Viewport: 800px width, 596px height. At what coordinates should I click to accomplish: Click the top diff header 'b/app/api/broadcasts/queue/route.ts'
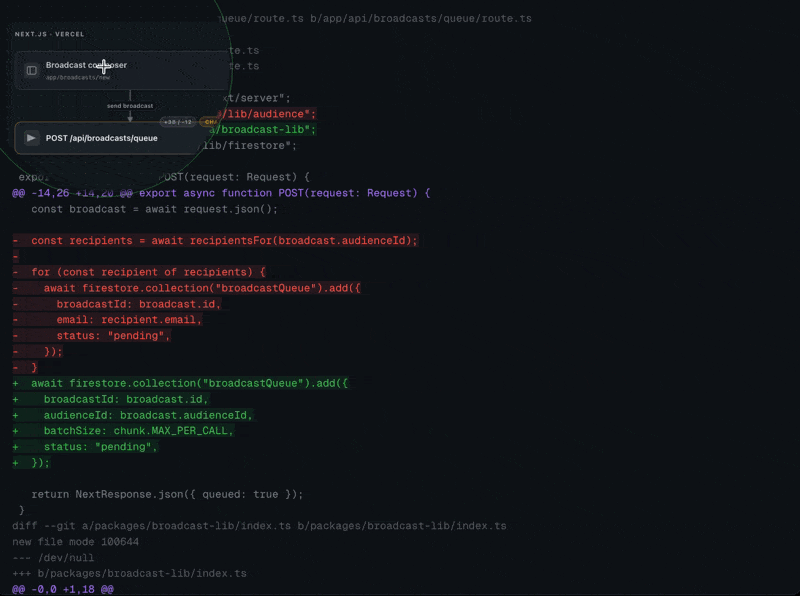421,18
